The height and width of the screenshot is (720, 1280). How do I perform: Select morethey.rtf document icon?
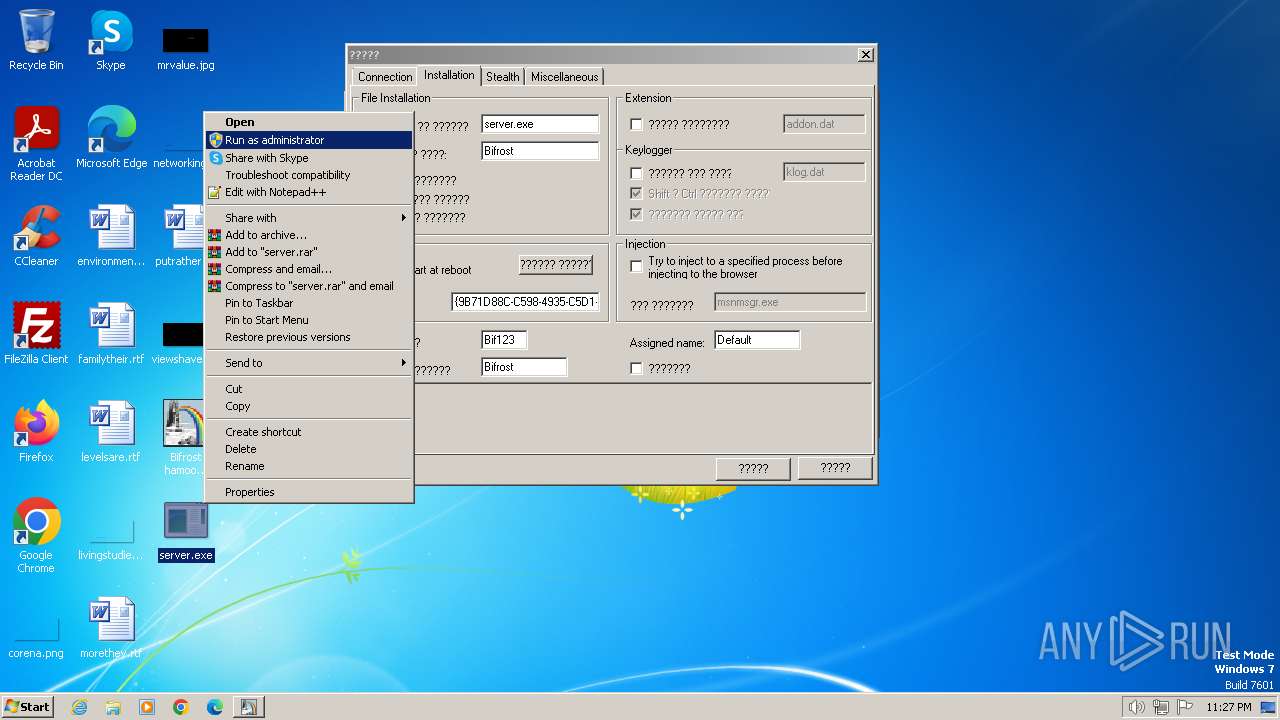pyautogui.click(x=111, y=628)
